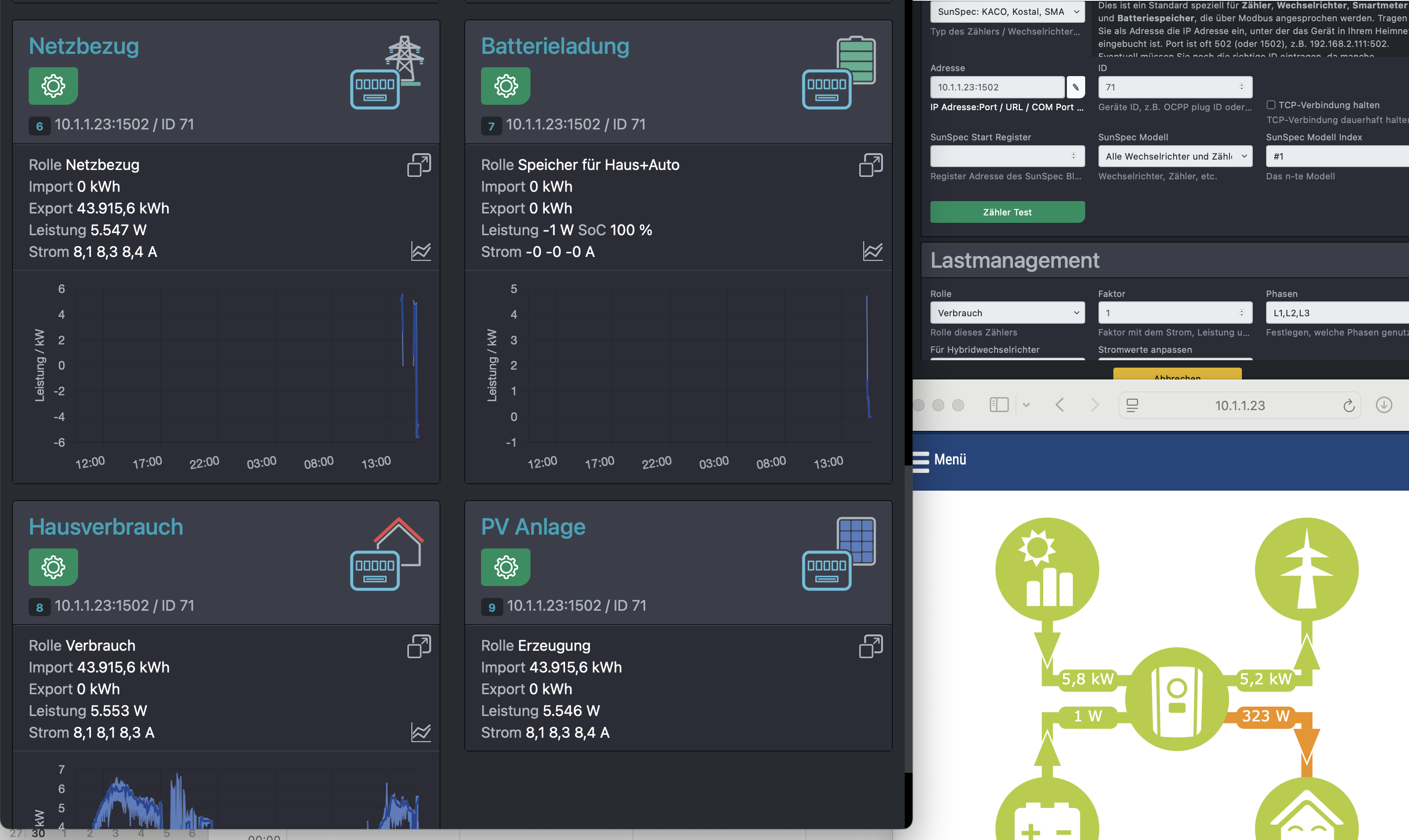Click meter number badge 6

tap(39, 126)
